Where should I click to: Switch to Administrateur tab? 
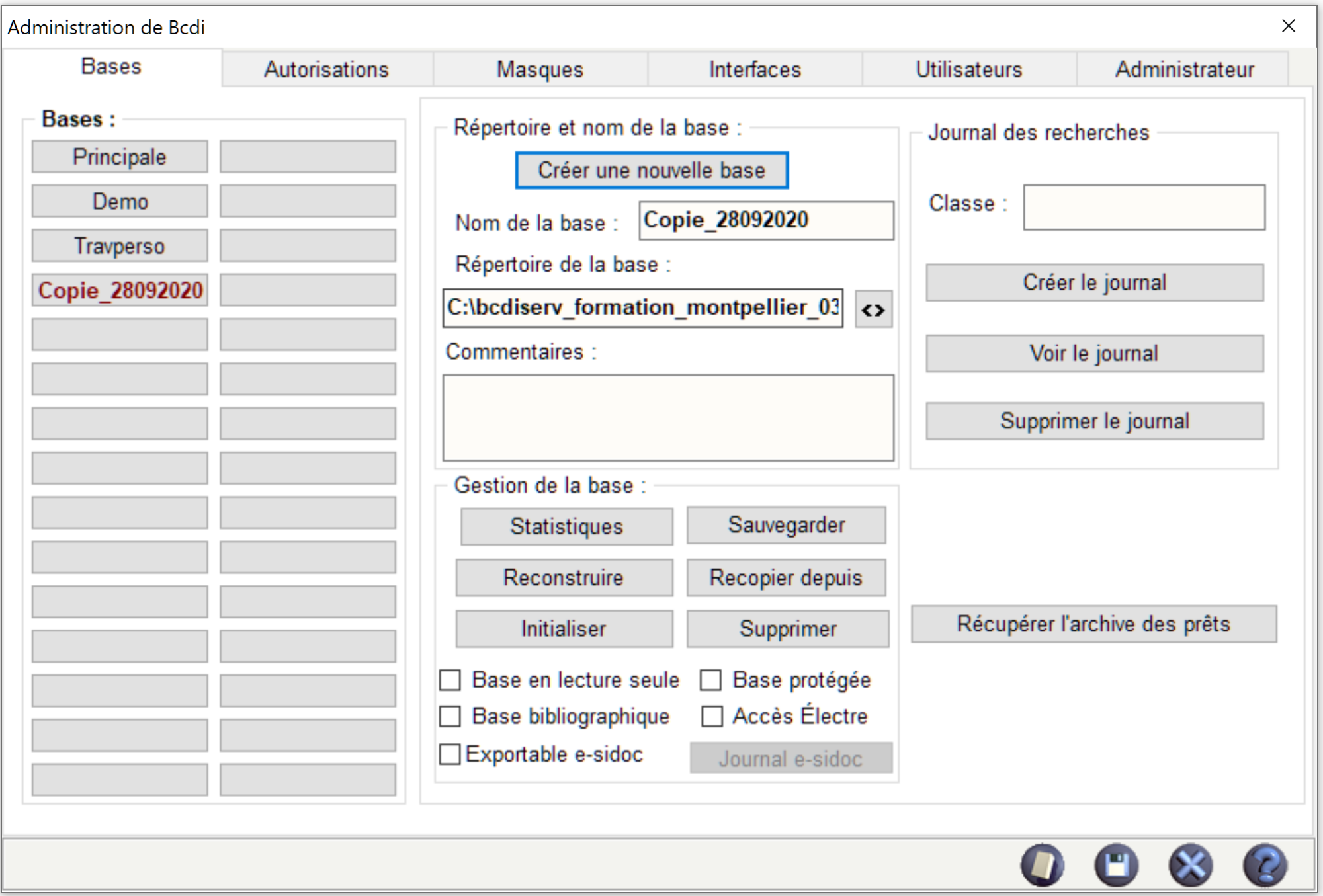coord(1184,69)
